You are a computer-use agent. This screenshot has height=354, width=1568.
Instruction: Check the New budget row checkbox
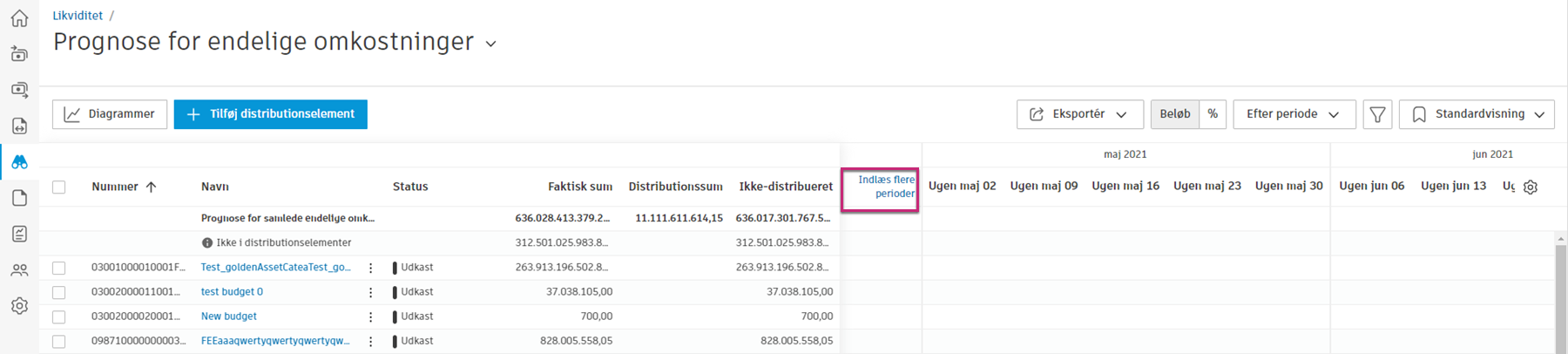click(x=59, y=317)
